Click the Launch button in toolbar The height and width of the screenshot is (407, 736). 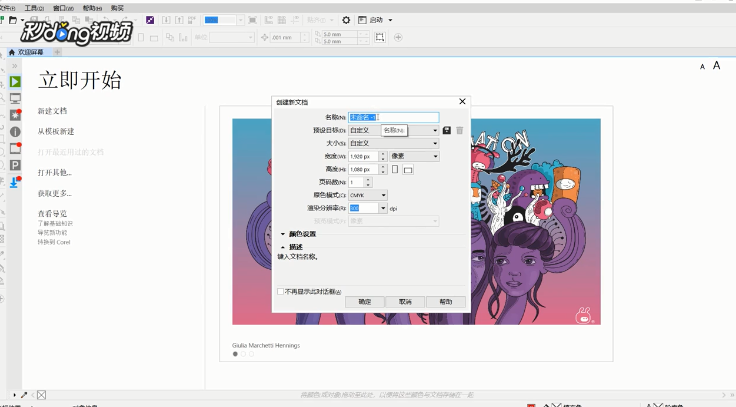(371, 20)
